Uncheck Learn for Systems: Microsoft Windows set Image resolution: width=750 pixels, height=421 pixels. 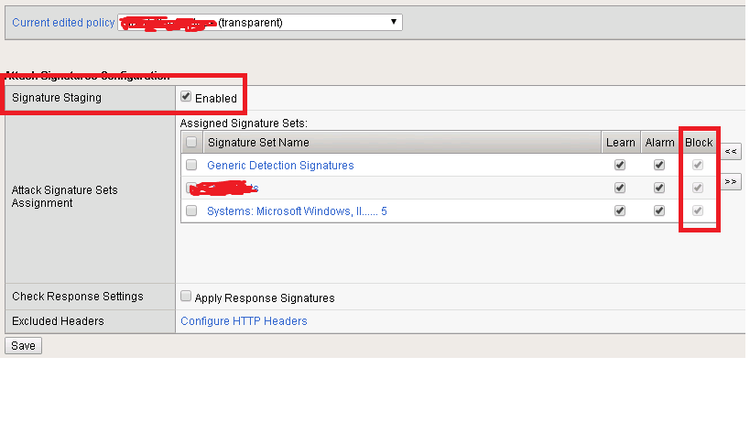click(620, 211)
